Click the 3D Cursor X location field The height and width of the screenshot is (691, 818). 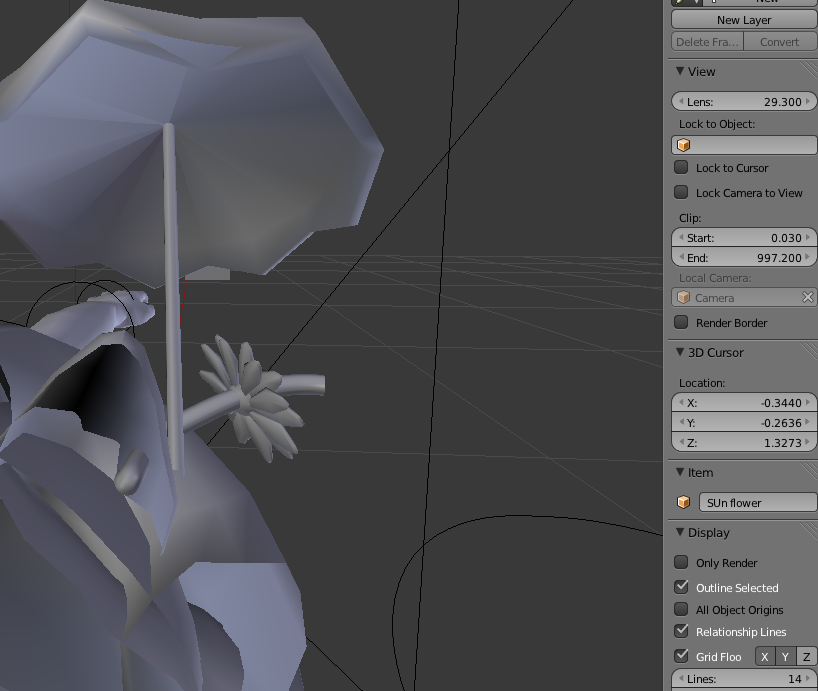point(744,403)
